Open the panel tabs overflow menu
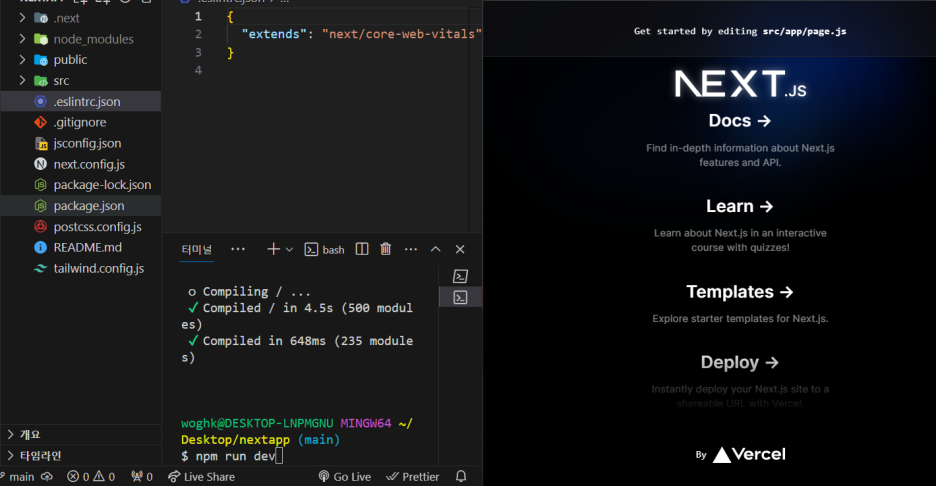 [x=238, y=249]
